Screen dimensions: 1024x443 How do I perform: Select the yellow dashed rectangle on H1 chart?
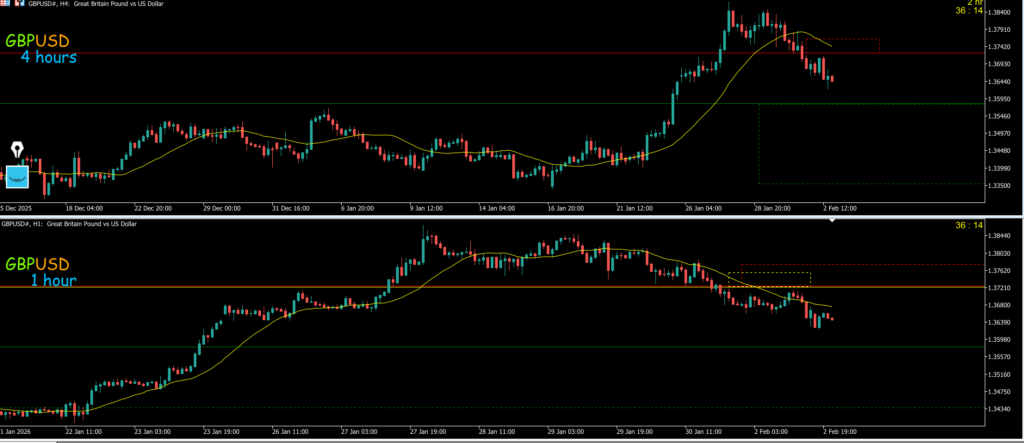pyautogui.click(x=769, y=279)
